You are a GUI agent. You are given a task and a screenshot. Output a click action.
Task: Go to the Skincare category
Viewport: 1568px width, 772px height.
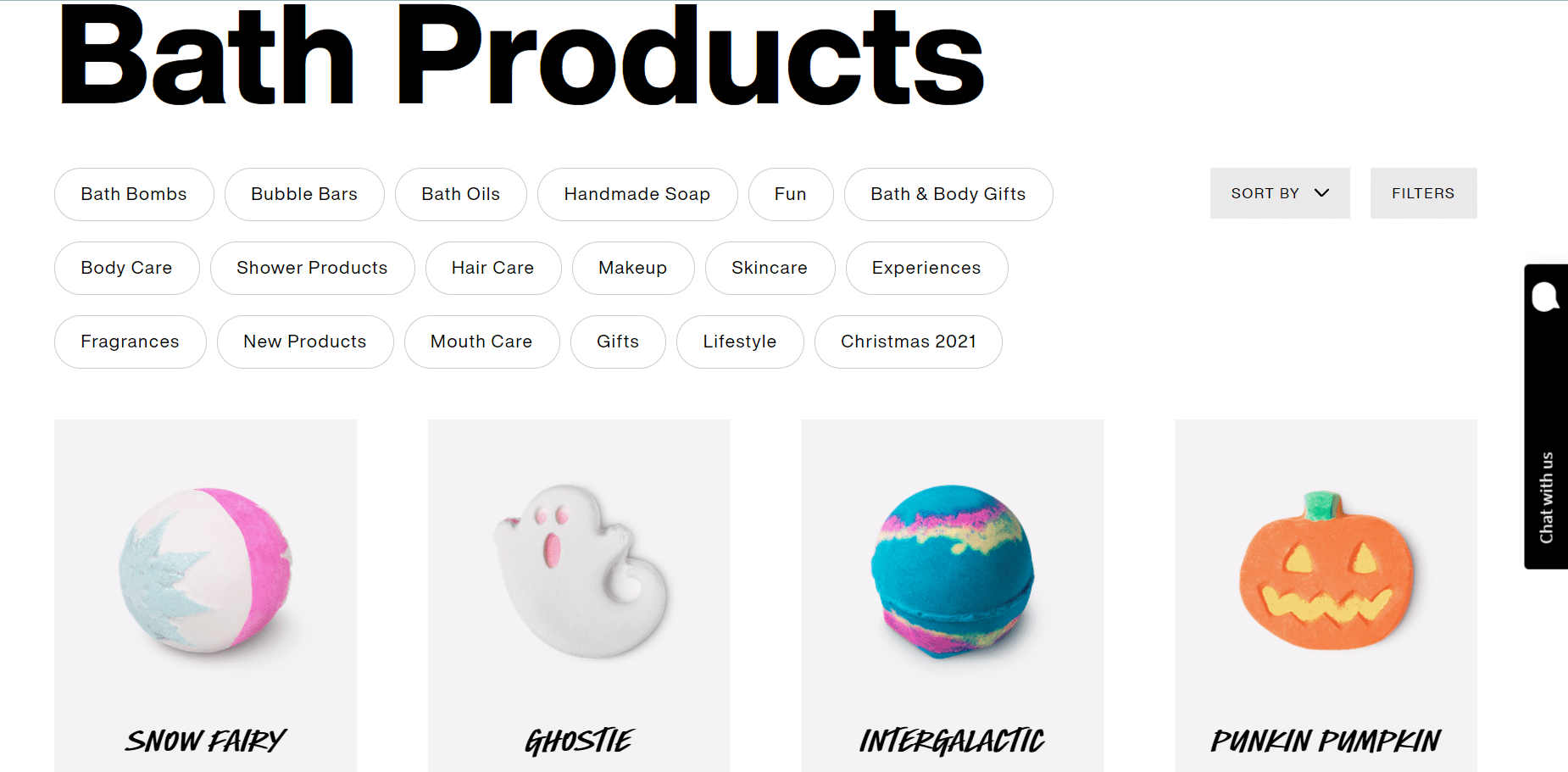tap(770, 268)
